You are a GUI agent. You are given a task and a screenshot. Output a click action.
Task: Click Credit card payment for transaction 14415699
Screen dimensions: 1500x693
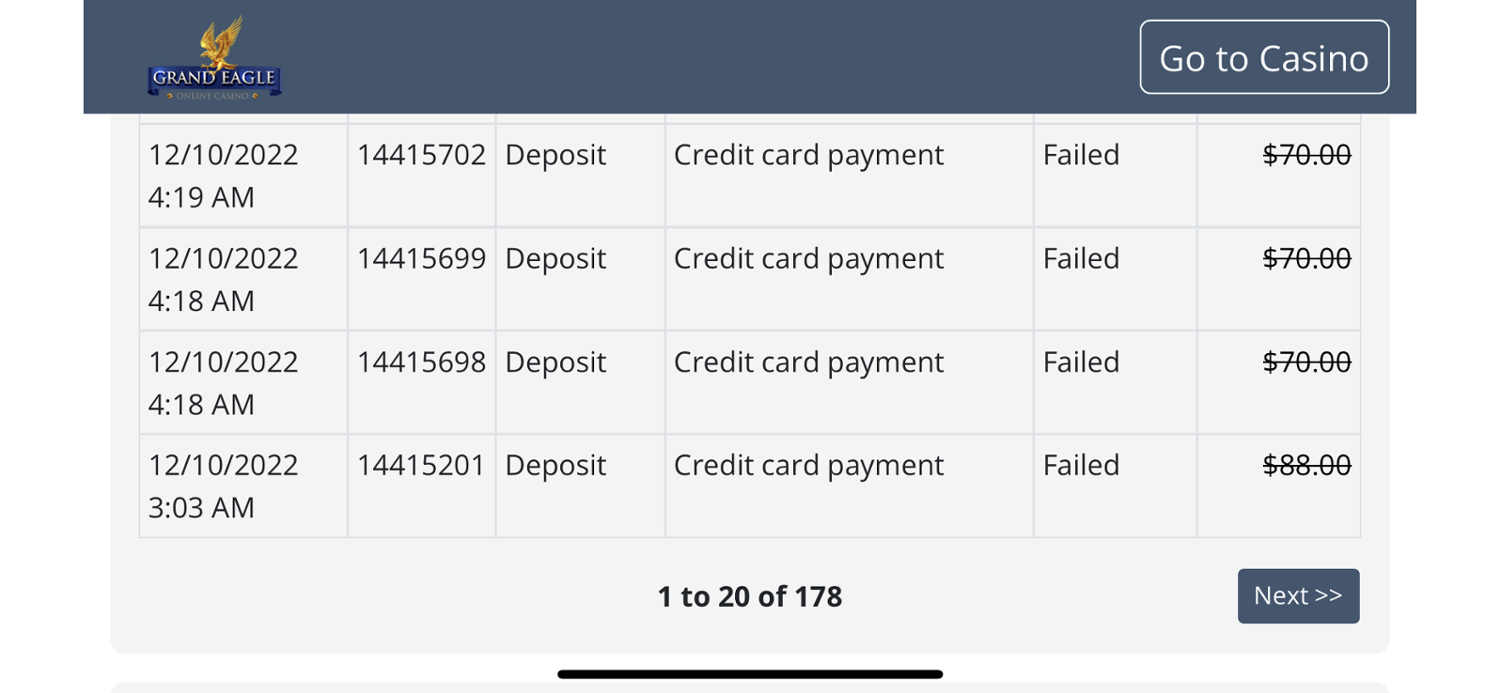tap(808, 259)
